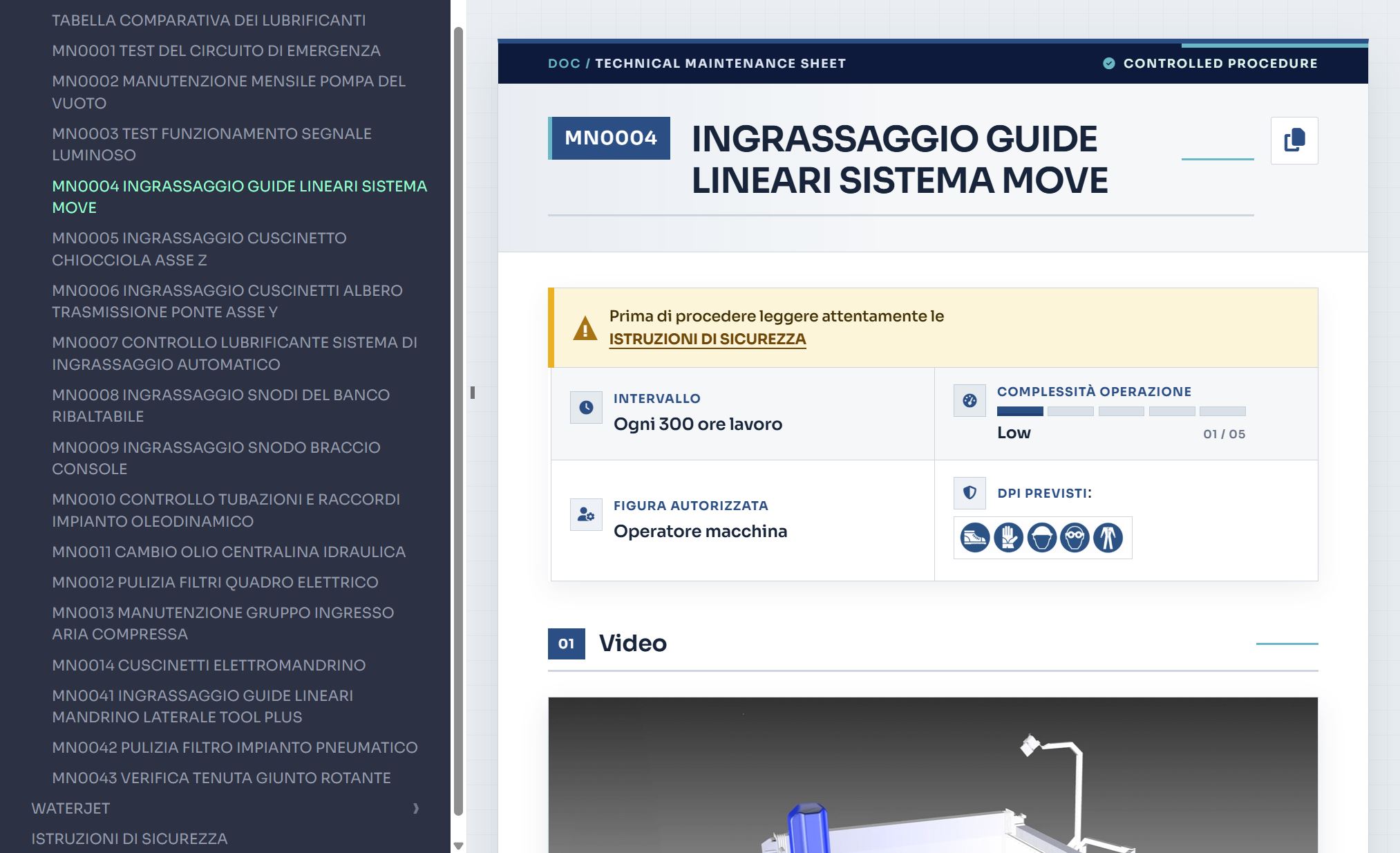1400x853 pixels.
Task: Click the MN0004 code badge
Action: [609, 138]
